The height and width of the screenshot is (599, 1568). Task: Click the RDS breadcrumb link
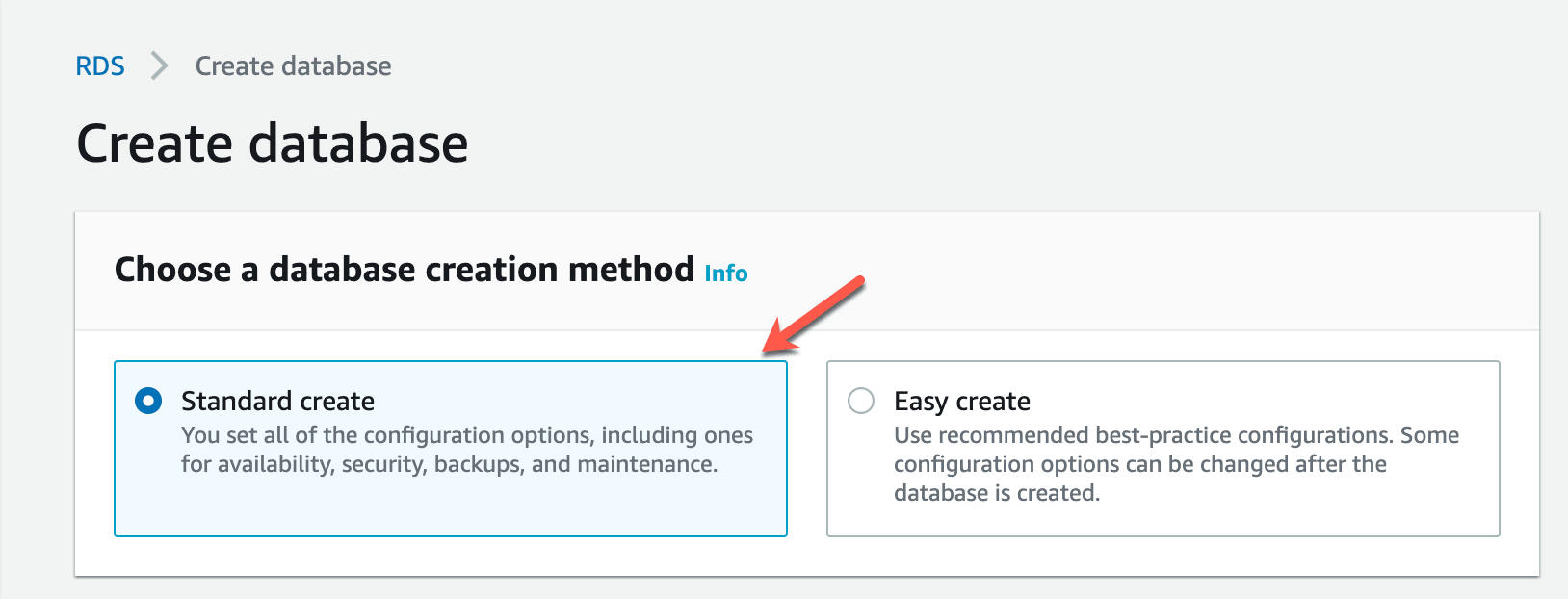(100, 66)
